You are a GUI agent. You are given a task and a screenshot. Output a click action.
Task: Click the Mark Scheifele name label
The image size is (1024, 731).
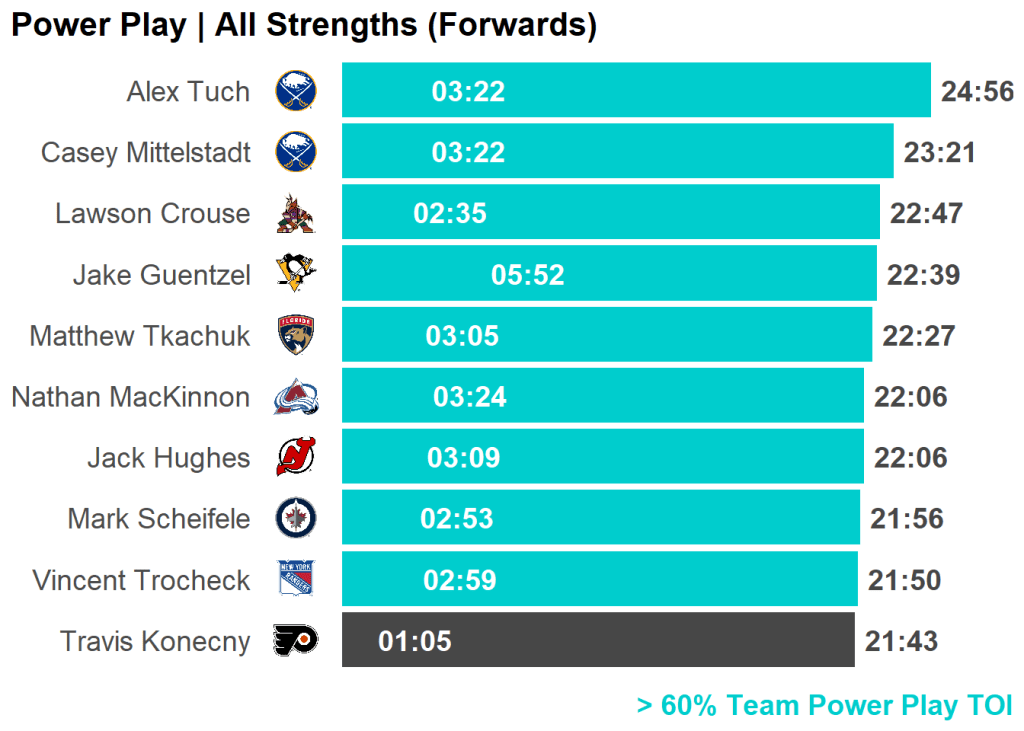coord(158,519)
